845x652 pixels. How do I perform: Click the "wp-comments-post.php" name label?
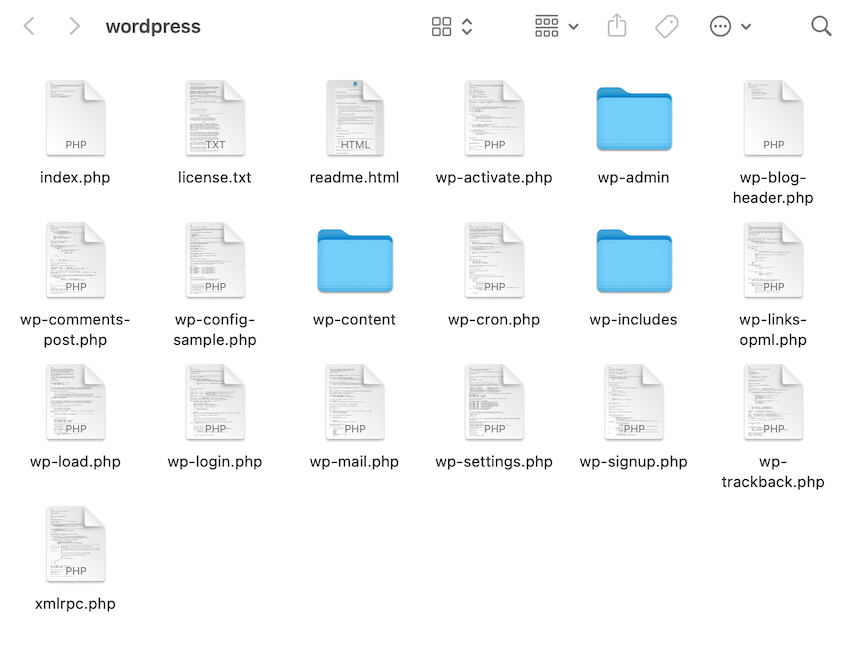75,330
